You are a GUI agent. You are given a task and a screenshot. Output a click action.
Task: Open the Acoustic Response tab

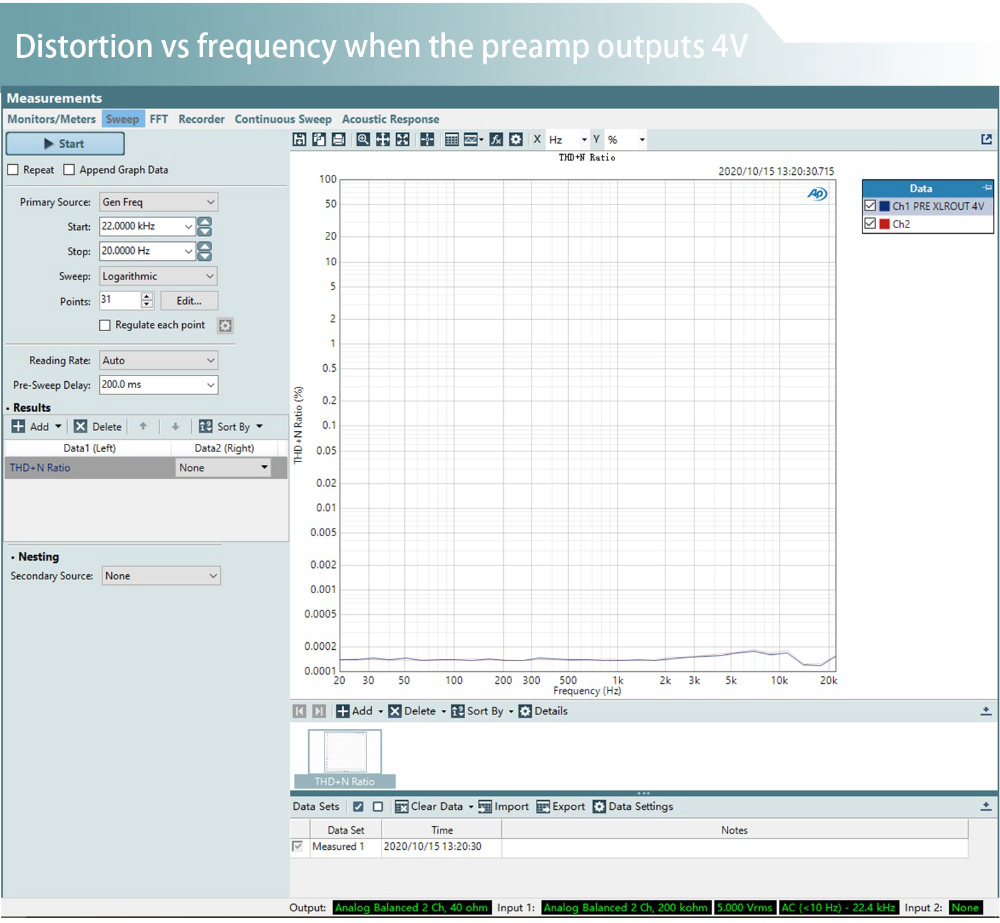[390, 119]
